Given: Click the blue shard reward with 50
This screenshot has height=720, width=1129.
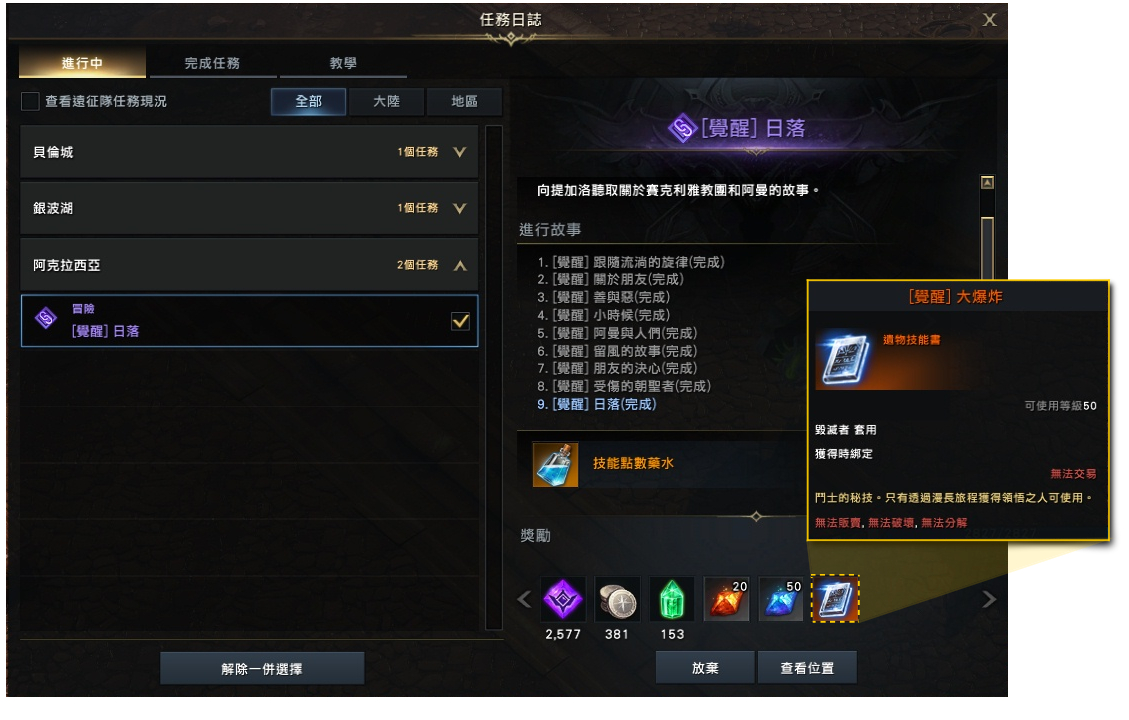Looking at the screenshot, I should point(781,599).
